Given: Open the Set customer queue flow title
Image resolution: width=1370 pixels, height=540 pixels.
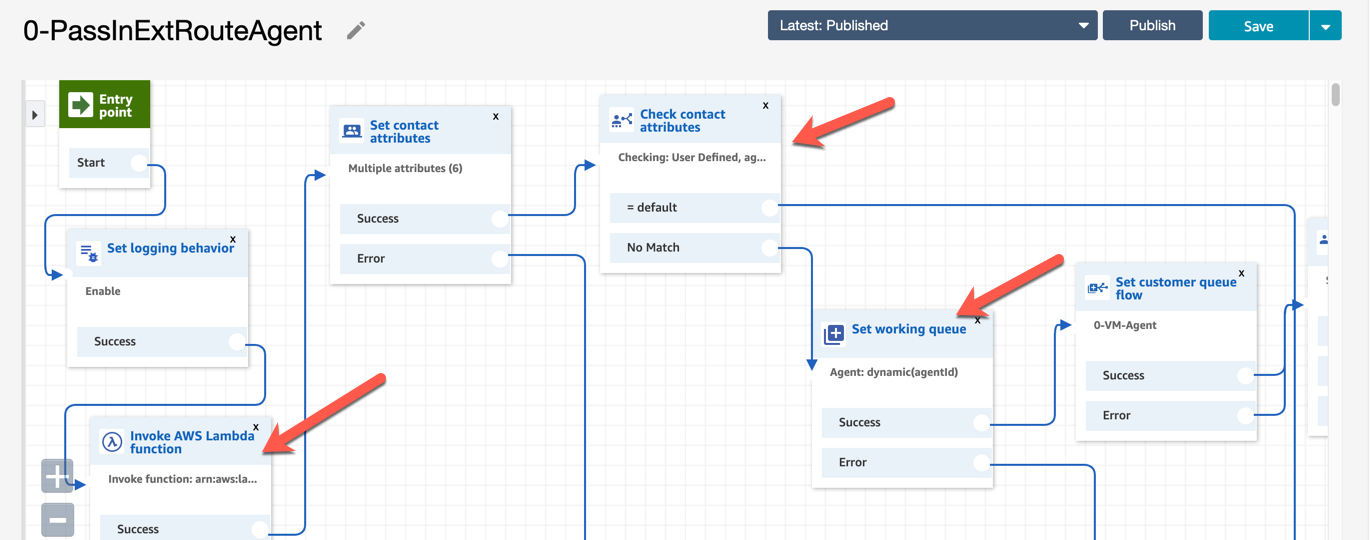Looking at the screenshot, I should (x=1176, y=288).
